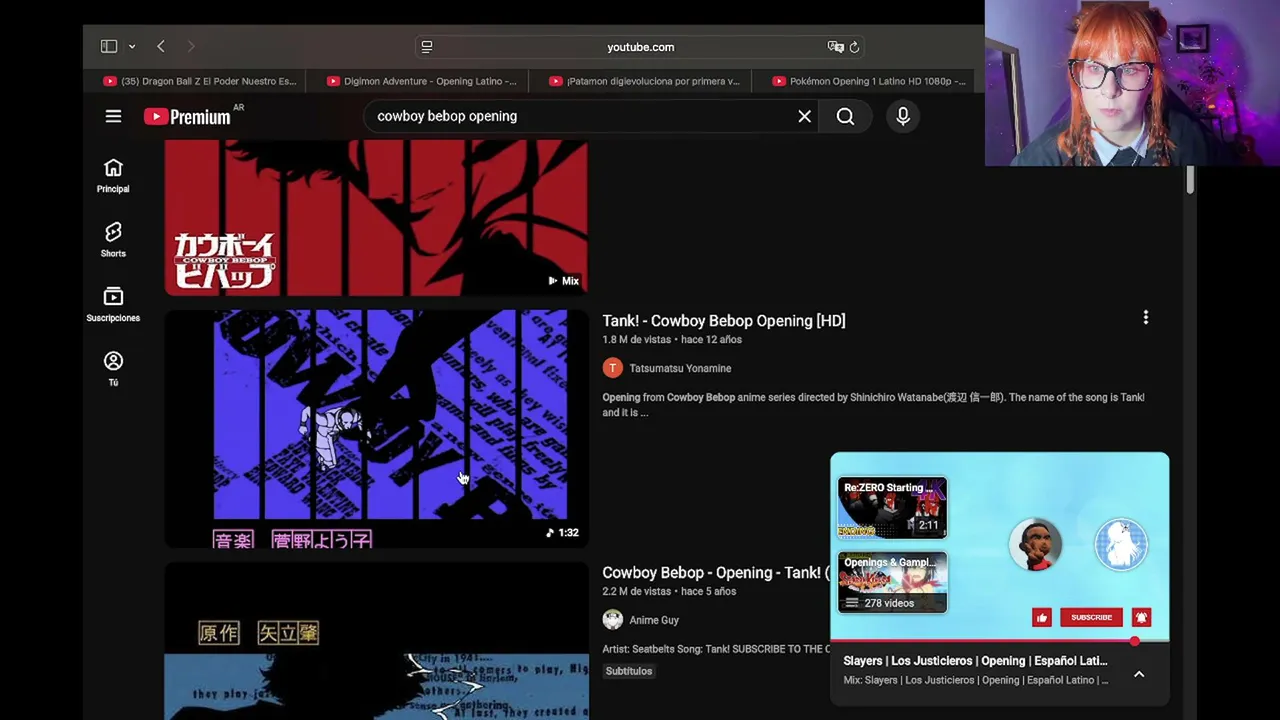The image size is (1280, 720).
Task: Open the Tú profile section in sidebar
Action: click(113, 368)
